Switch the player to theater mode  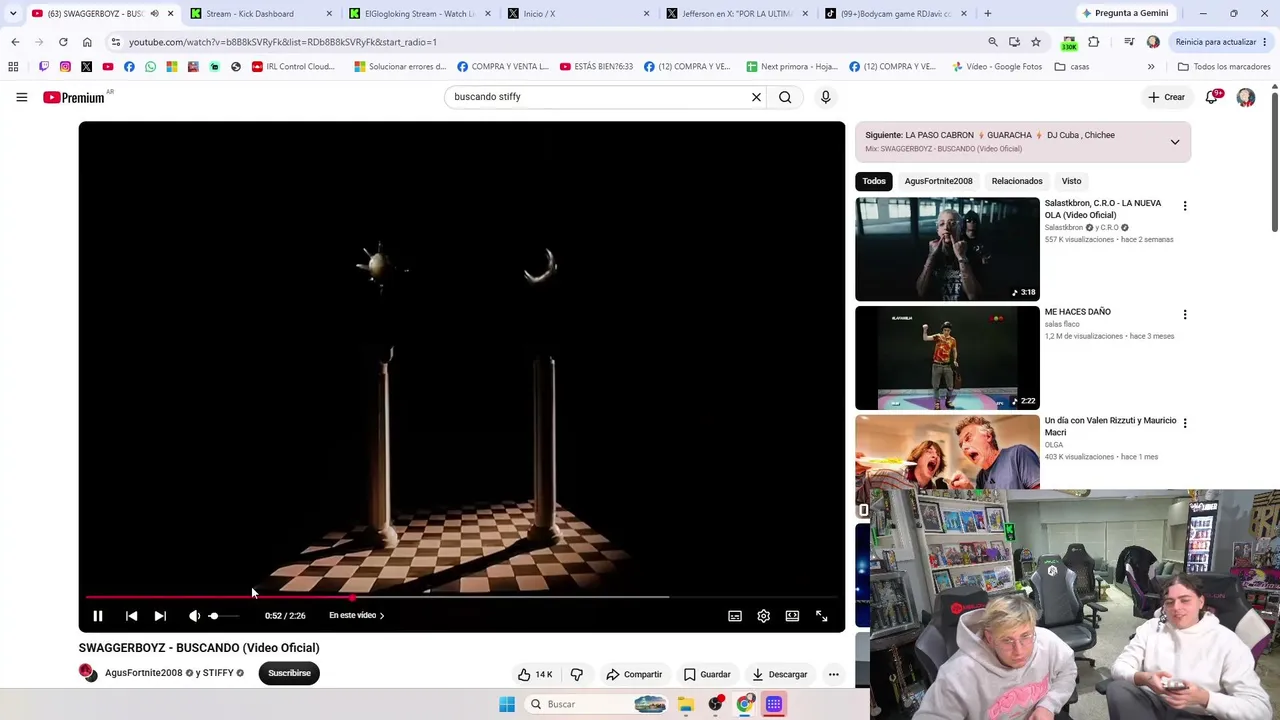tap(792, 616)
